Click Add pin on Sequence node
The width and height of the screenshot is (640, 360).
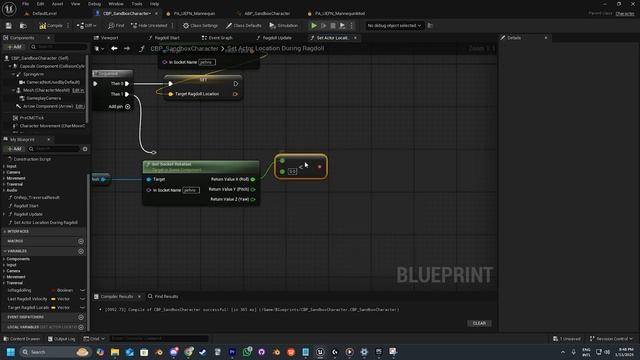[119, 107]
